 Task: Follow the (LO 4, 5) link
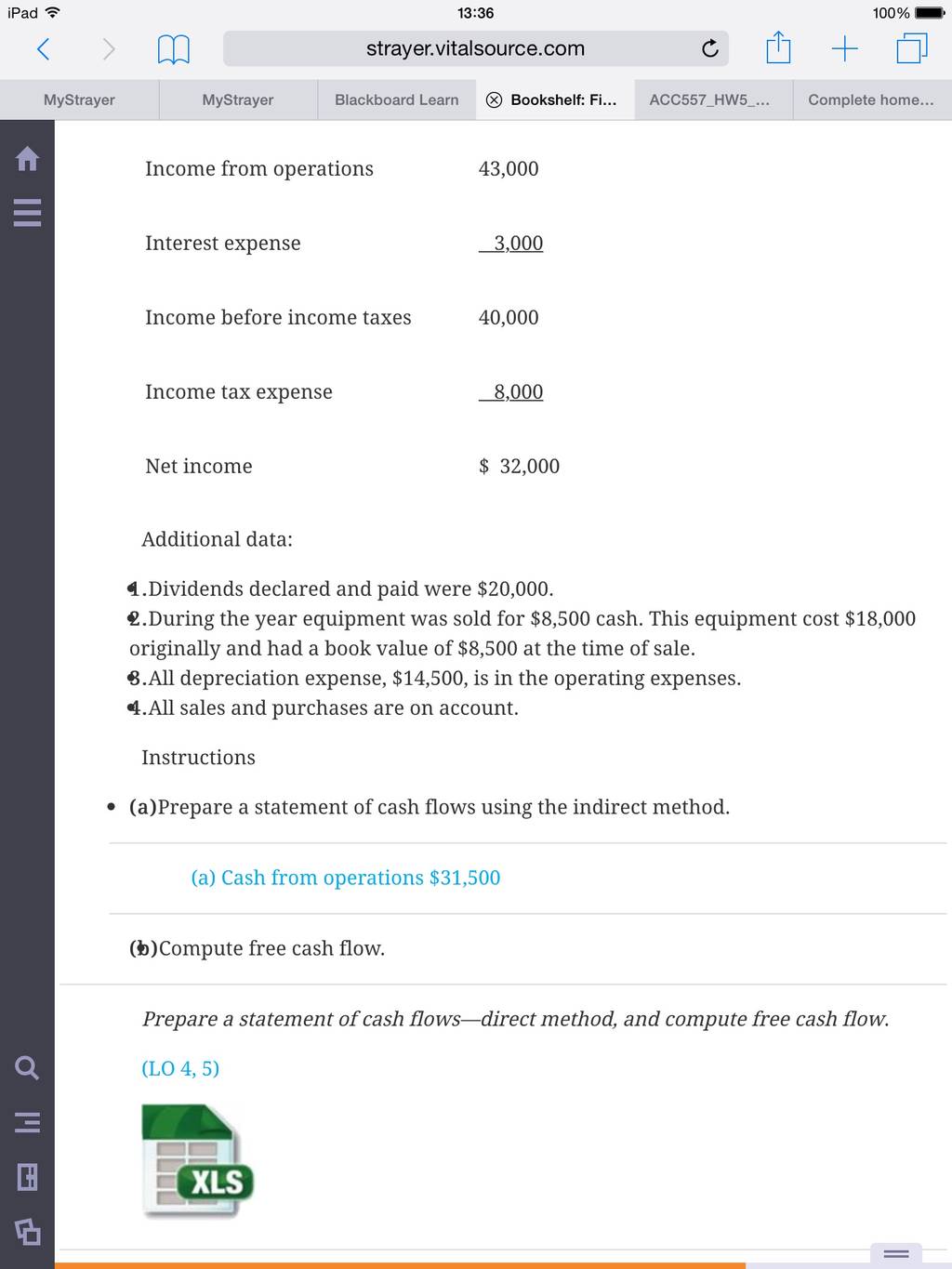(180, 1068)
